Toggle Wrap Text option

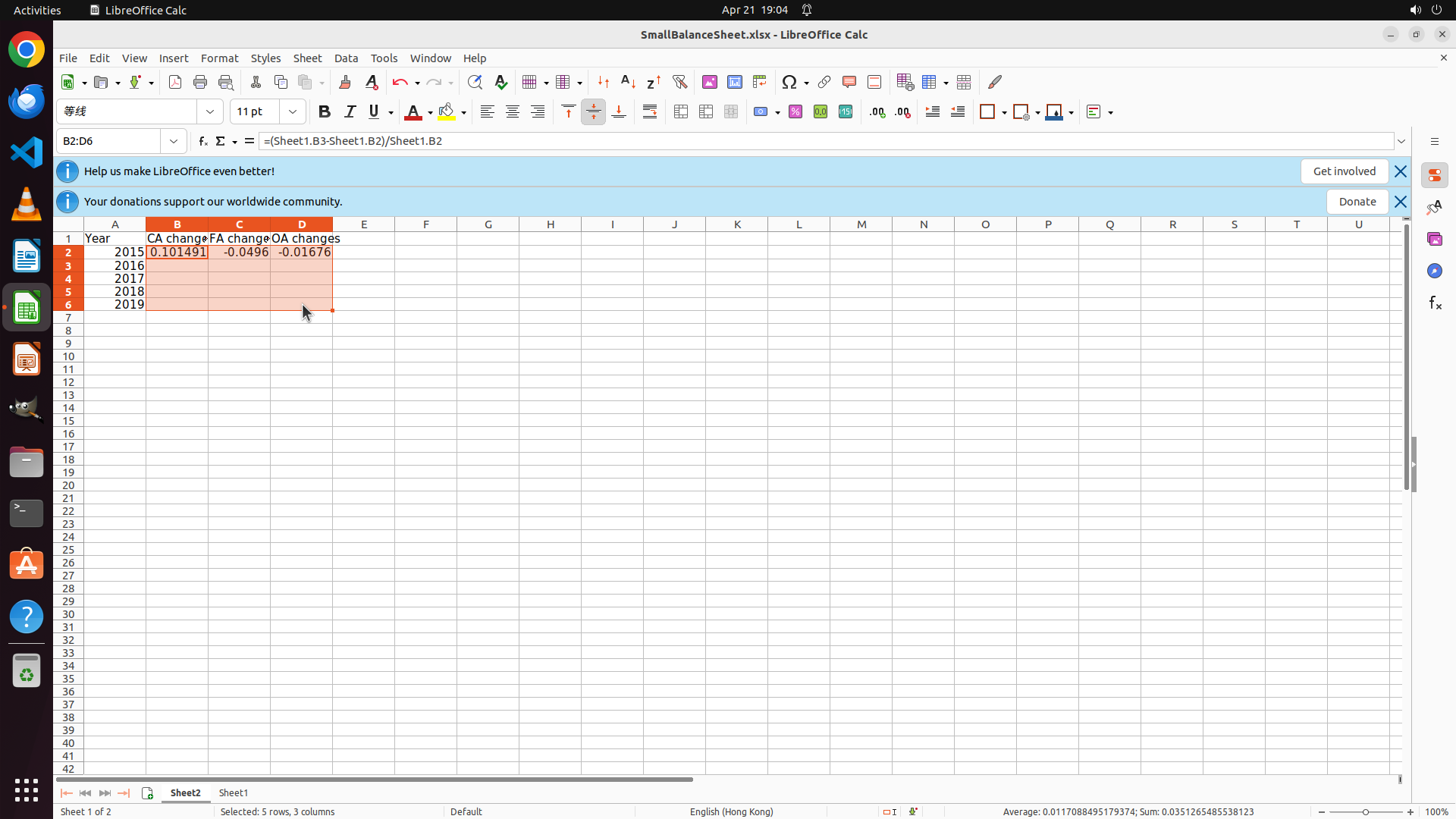pyautogui.click(x=650, y=112)
